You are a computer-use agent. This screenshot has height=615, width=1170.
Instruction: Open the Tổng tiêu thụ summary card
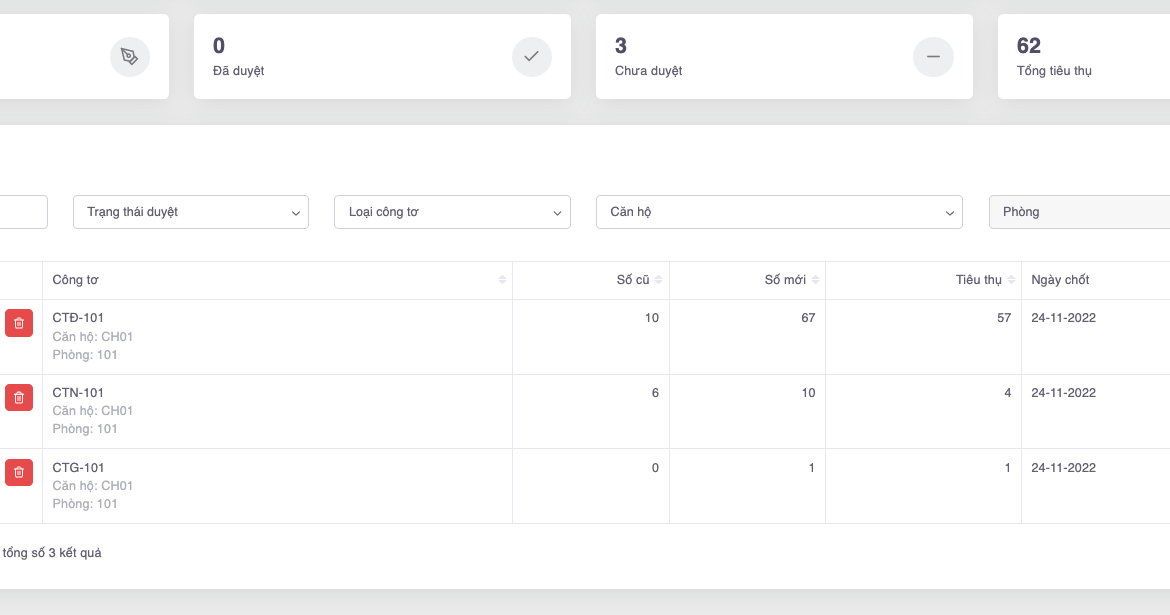1083,57
